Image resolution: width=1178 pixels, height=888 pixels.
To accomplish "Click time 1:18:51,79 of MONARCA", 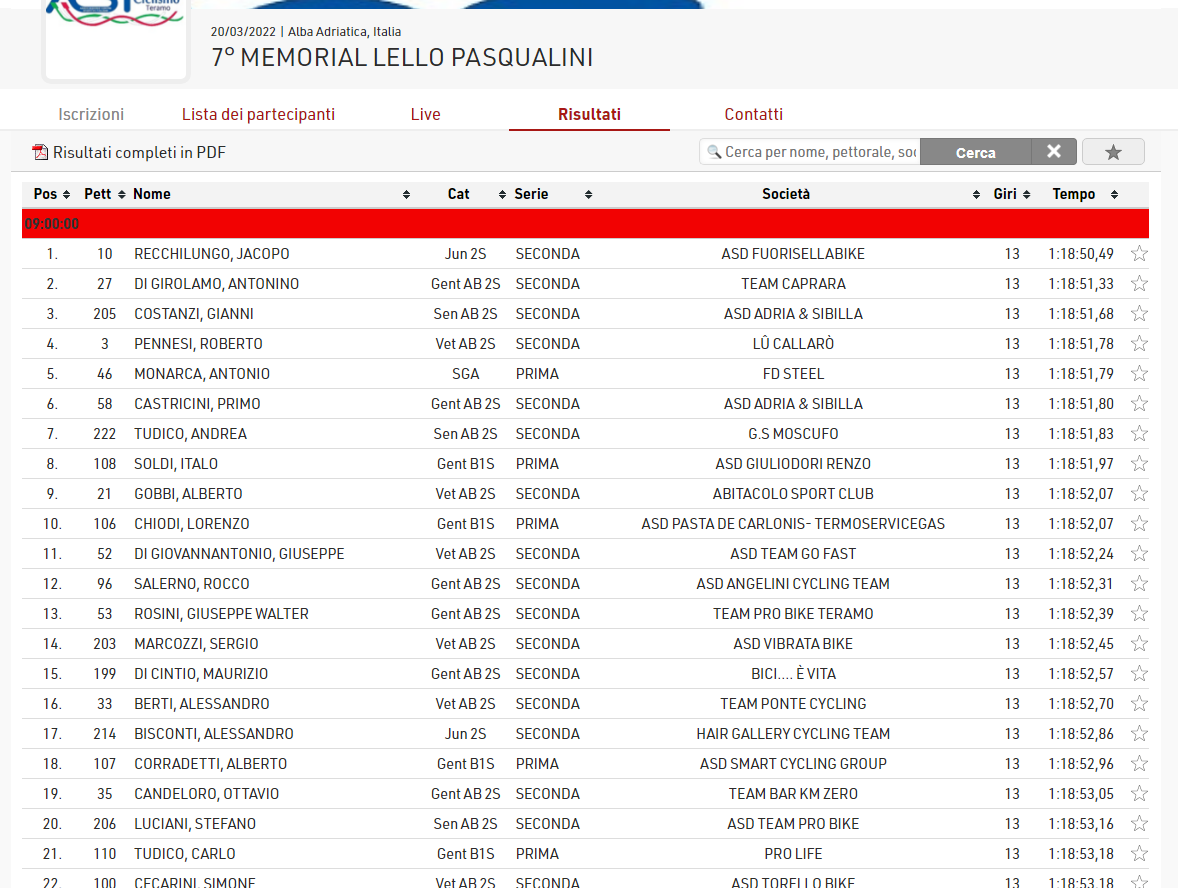I will click(x=1081, y=374).
